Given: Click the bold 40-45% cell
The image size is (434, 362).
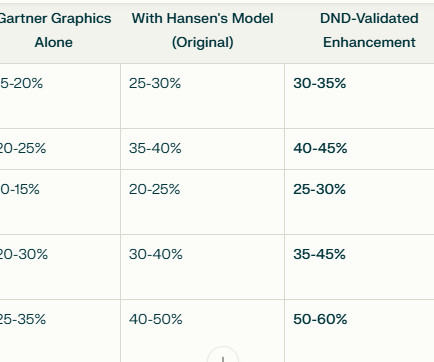Looking at the screenshot, I should (320, 148).
